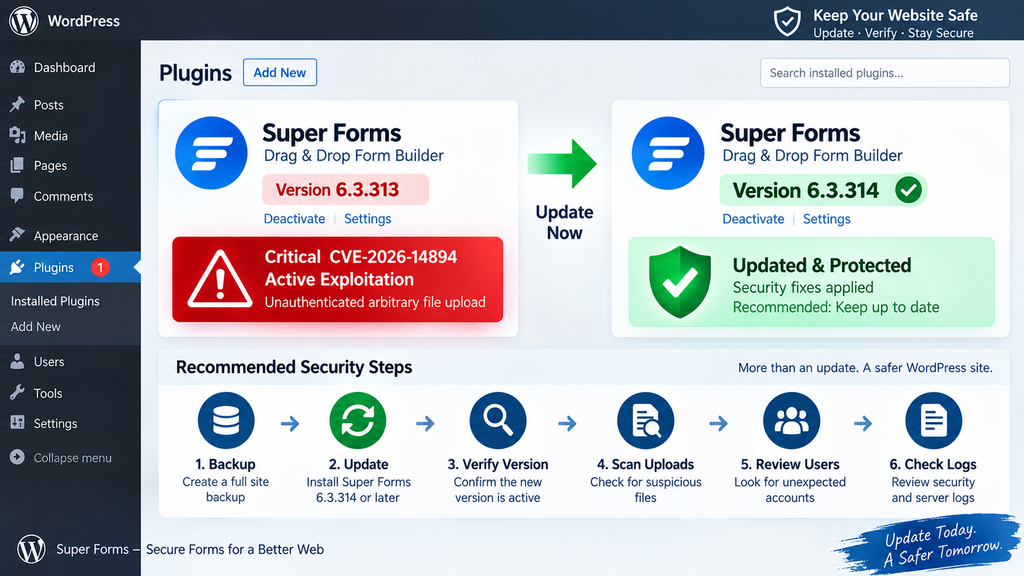The width and height of the screenshot is (1024, 576).
Task: Click the Verify Version magnifier icon
Action: click(498, 421)
